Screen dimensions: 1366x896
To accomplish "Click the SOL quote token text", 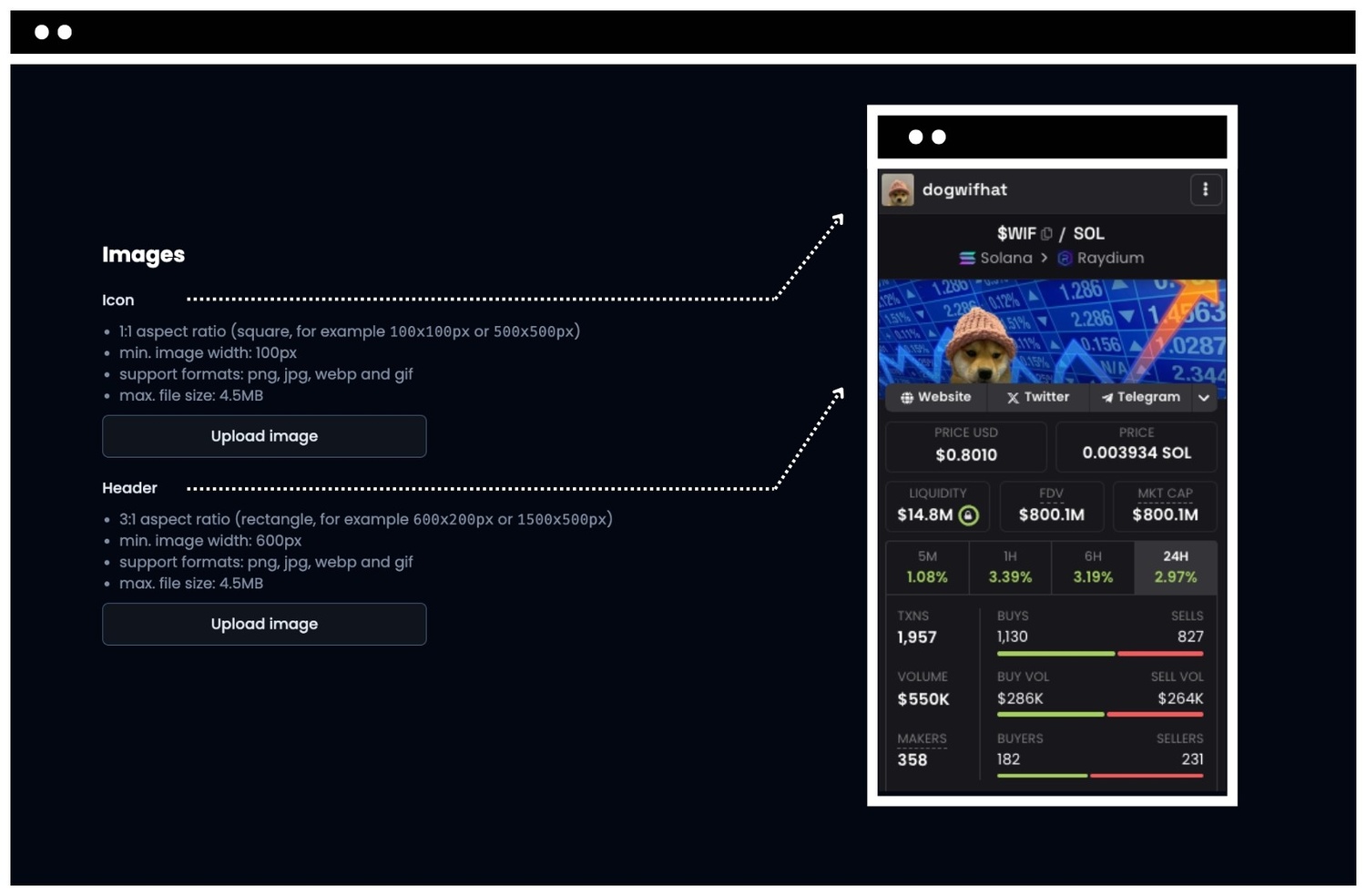I will (x=1088, y=234).
